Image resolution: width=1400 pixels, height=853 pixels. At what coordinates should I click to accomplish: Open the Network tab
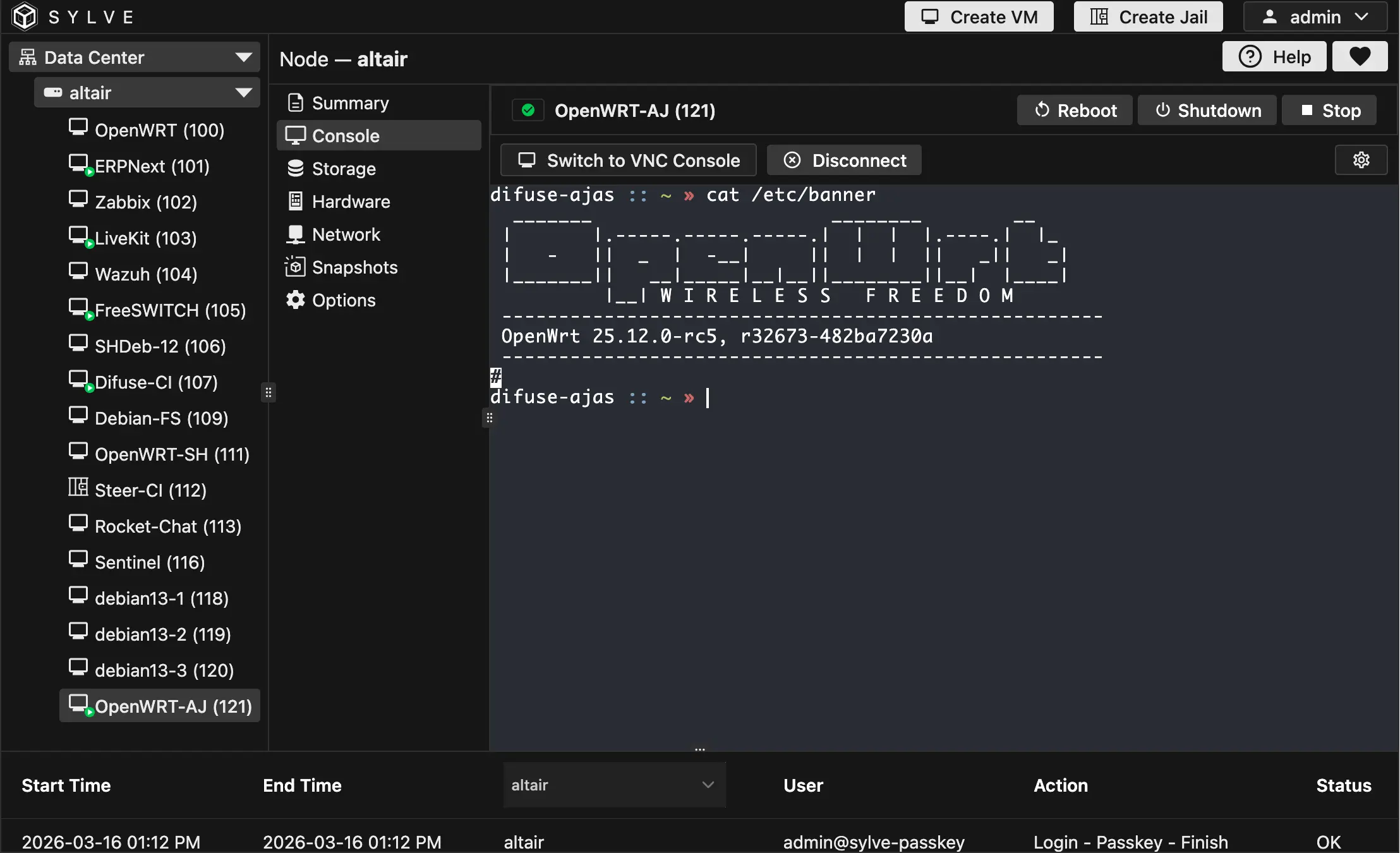[x=346, y=234]
